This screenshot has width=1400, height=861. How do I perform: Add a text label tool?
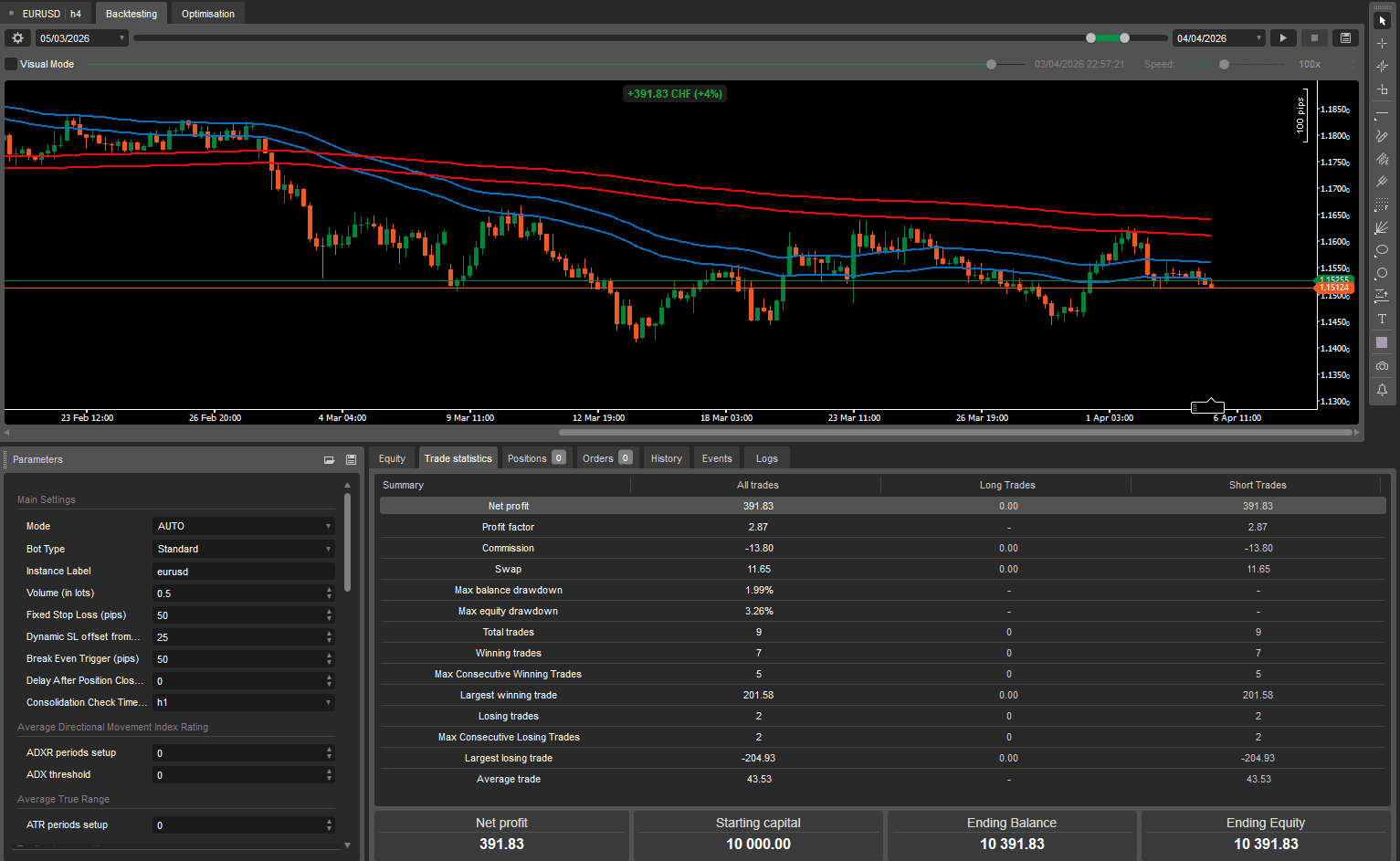point(1382,319)
